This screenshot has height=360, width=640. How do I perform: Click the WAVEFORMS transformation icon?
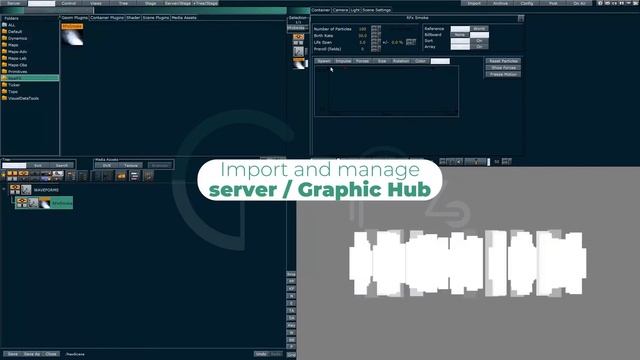click(27, 189)
